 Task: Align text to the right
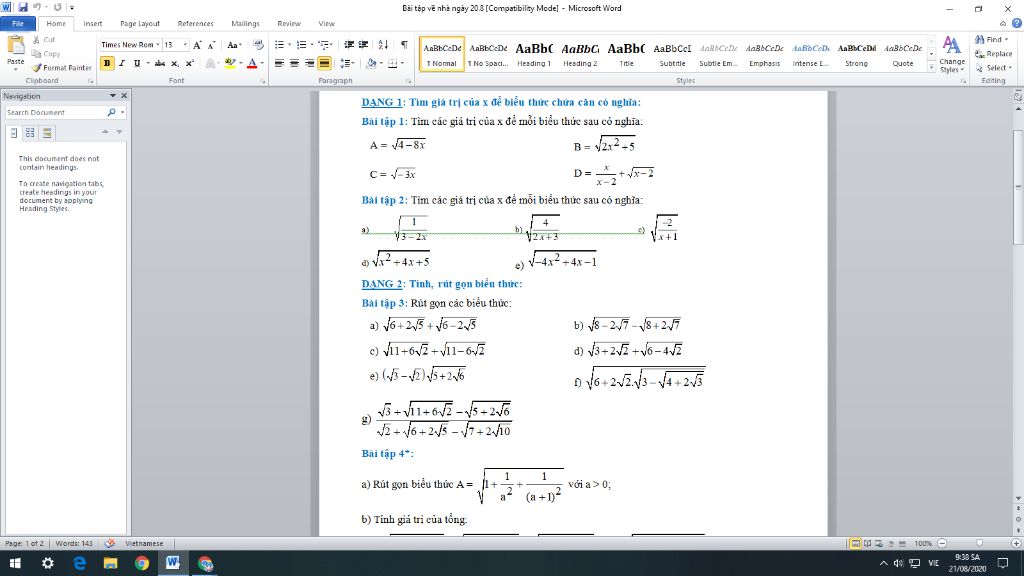310,63
